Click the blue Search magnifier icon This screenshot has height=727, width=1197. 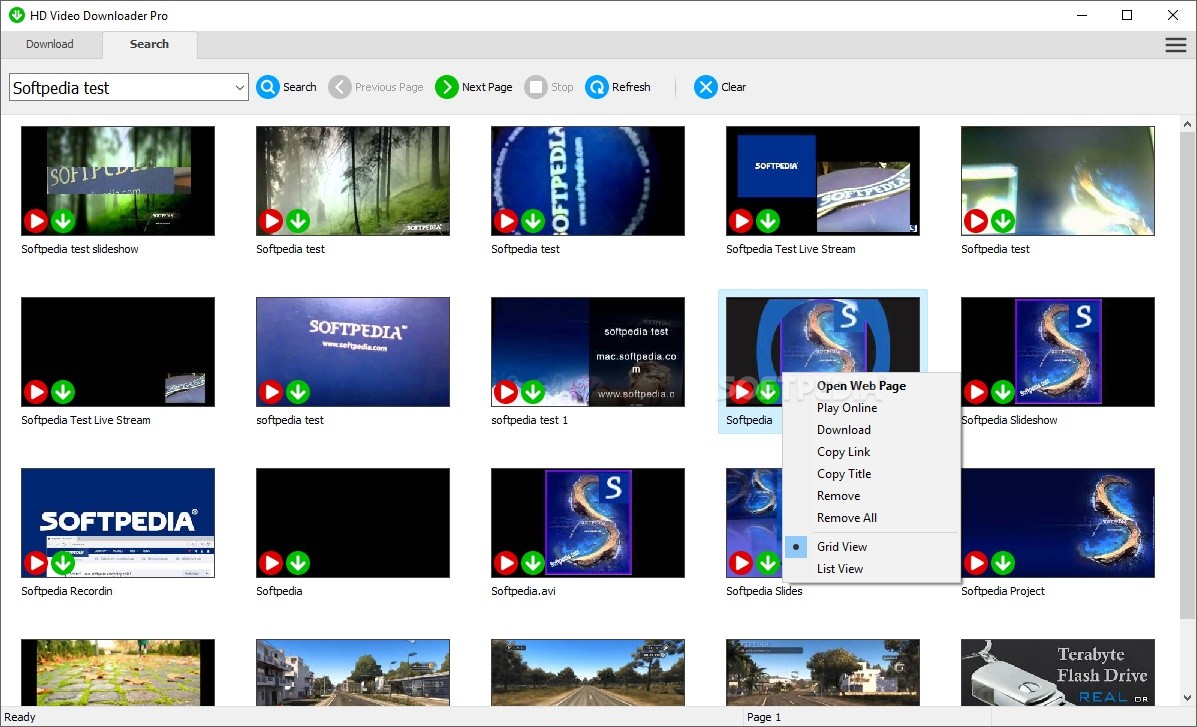[x=268, y=87]
